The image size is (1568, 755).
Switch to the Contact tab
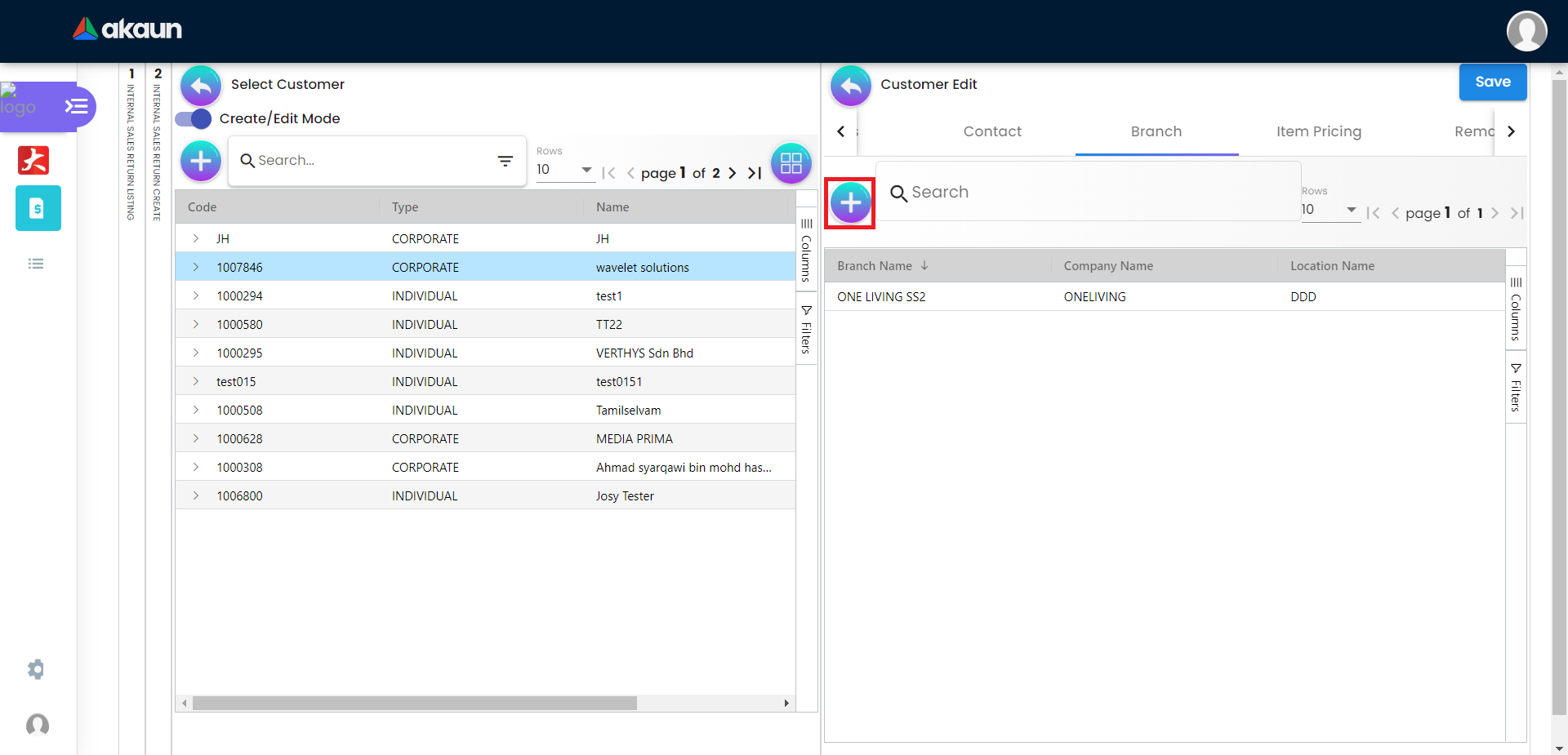tap(991, 131)
